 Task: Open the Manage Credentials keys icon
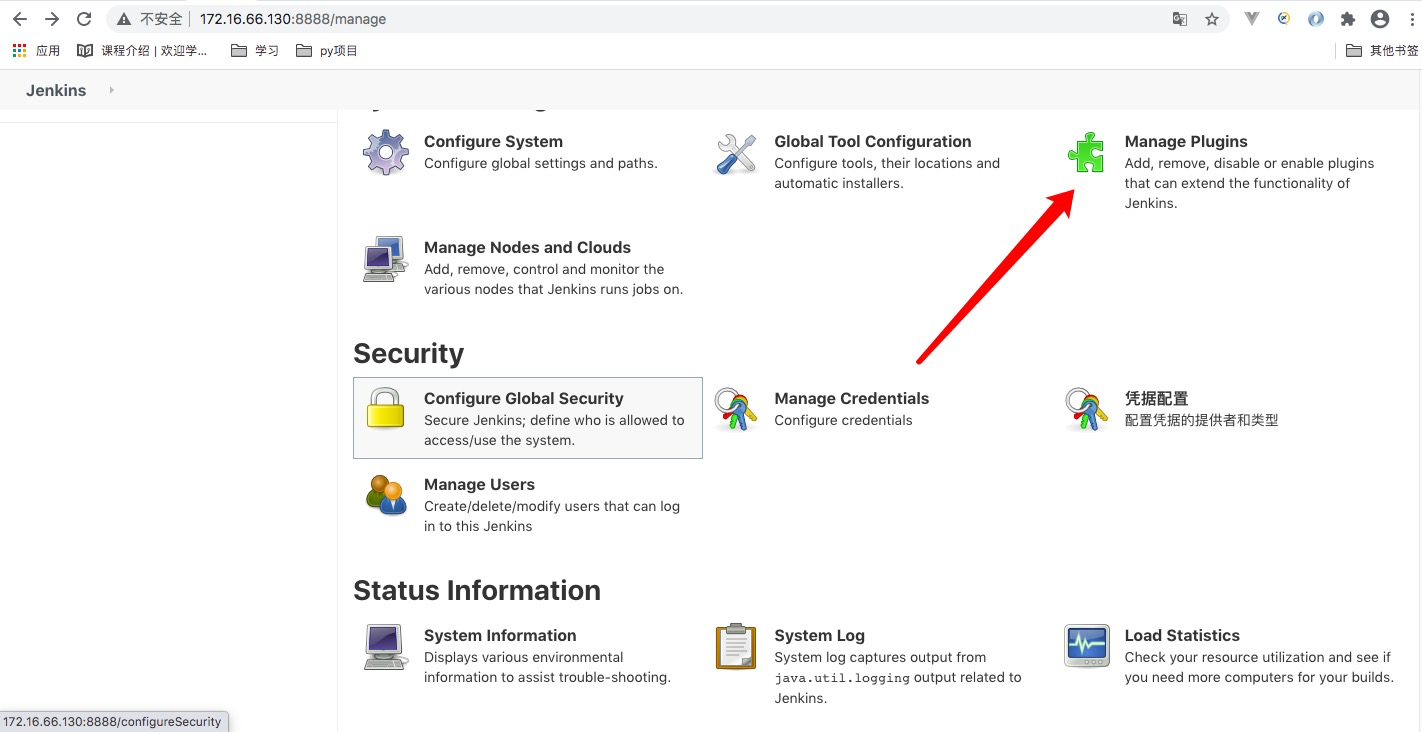click(x=736, y=409)
